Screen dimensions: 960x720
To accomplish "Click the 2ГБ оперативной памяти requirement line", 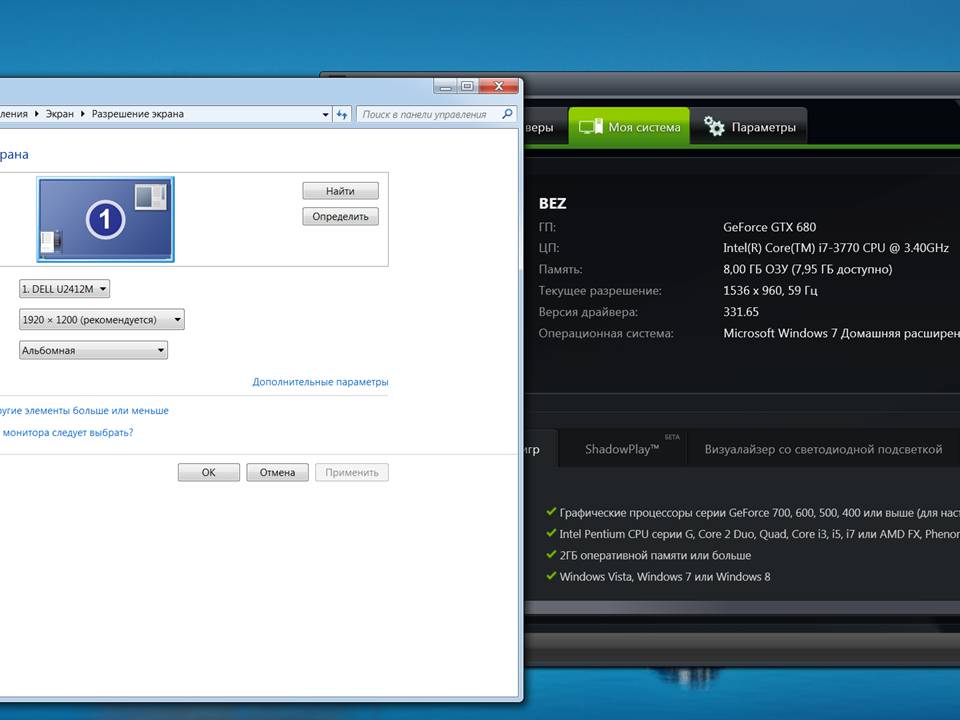I will pyautogui.click(x=655, y=555).
